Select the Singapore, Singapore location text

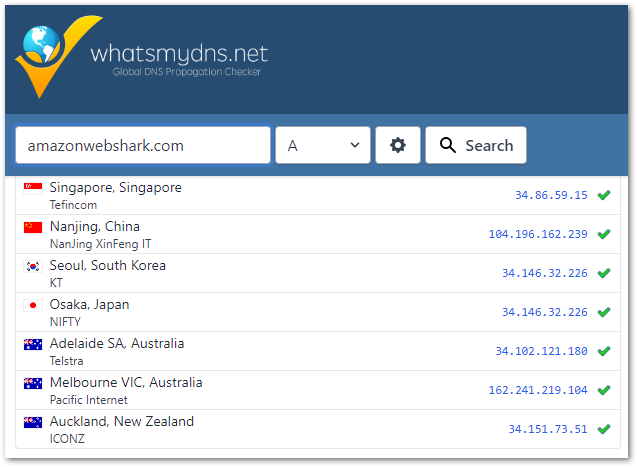coord(116,188)
